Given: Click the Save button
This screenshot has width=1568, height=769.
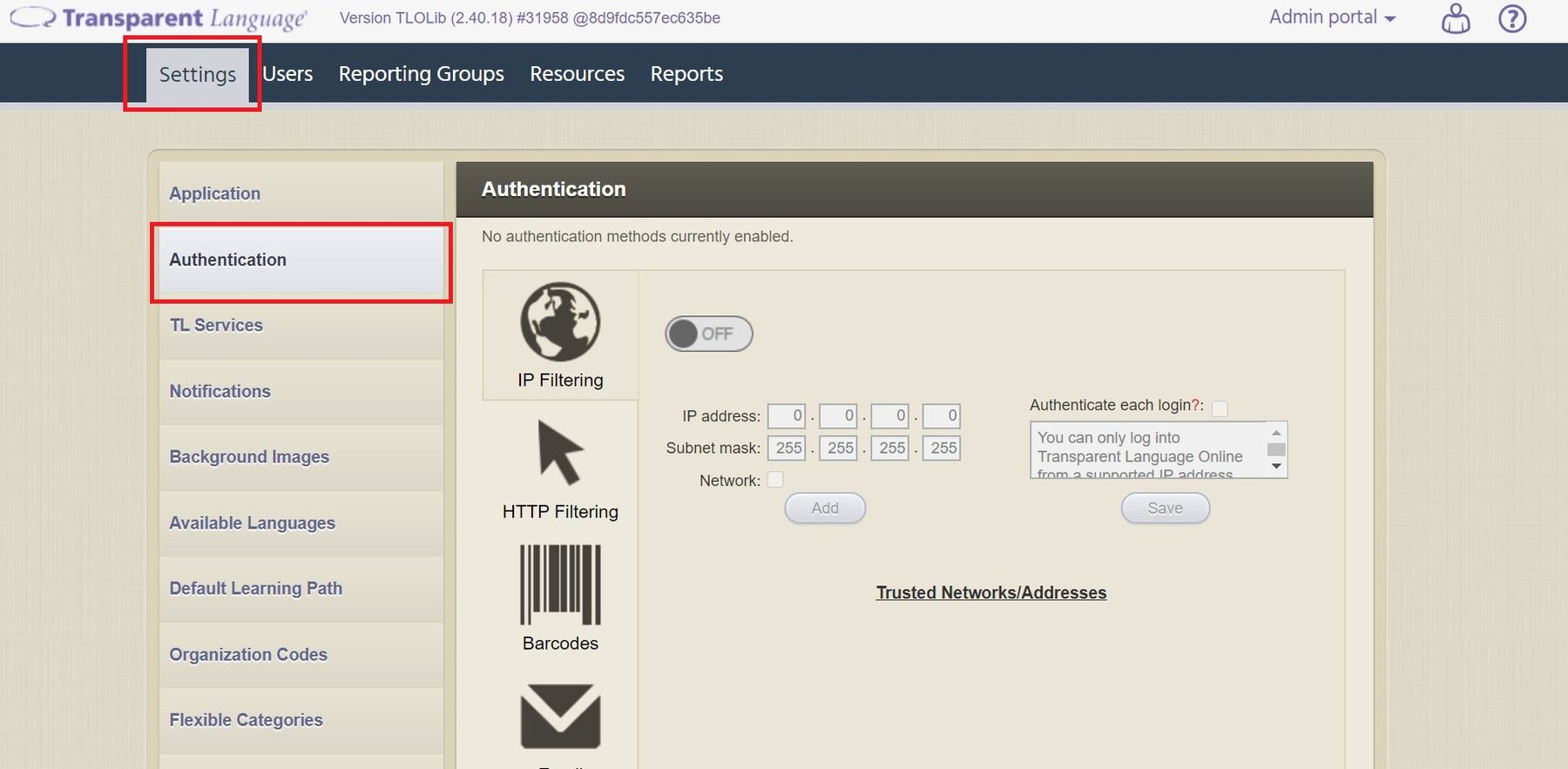Looking at the screenshot, I should (x=1166, y=508).
